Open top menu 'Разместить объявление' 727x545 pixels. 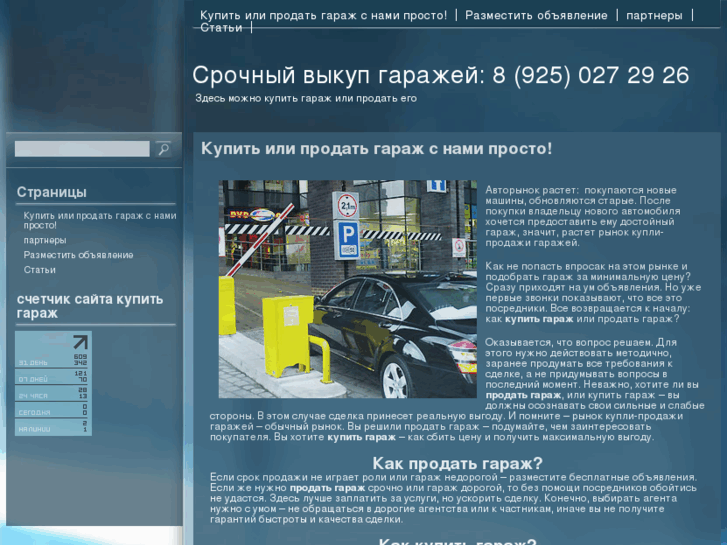(x=536, y=15)
